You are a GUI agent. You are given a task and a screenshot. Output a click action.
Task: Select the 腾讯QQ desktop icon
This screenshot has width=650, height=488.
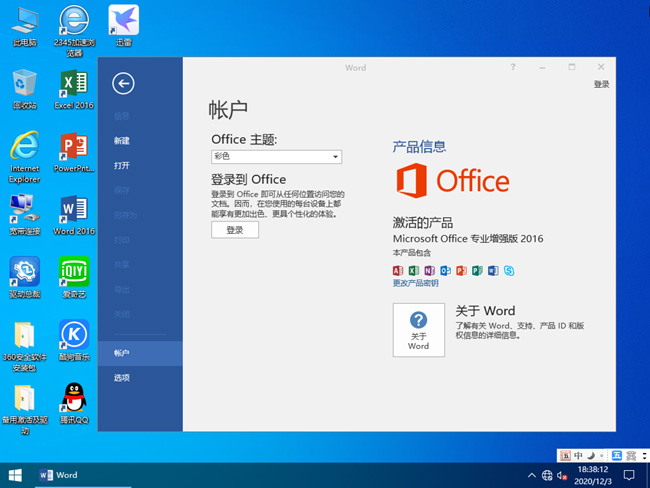tap(74, 403)
